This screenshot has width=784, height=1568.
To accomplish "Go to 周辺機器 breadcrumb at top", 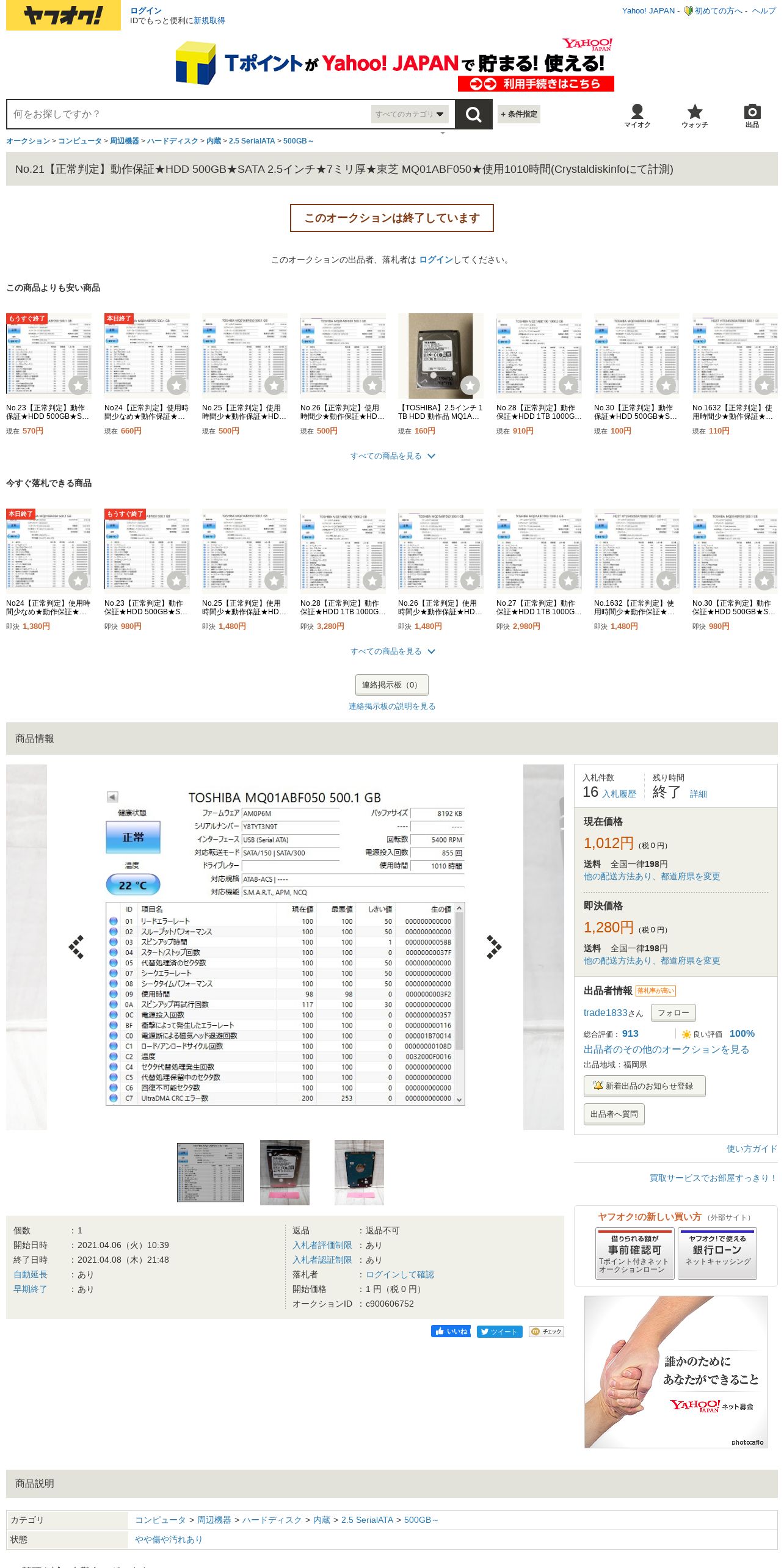I will [125, 141].
